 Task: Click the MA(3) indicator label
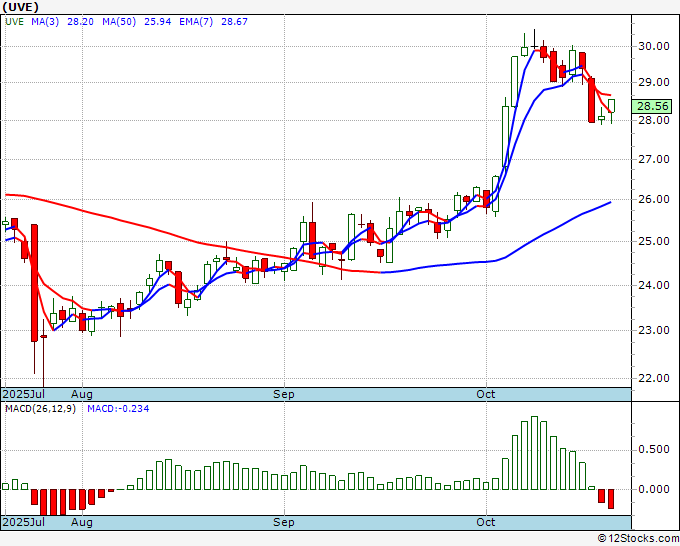click(x=45, y=22)
